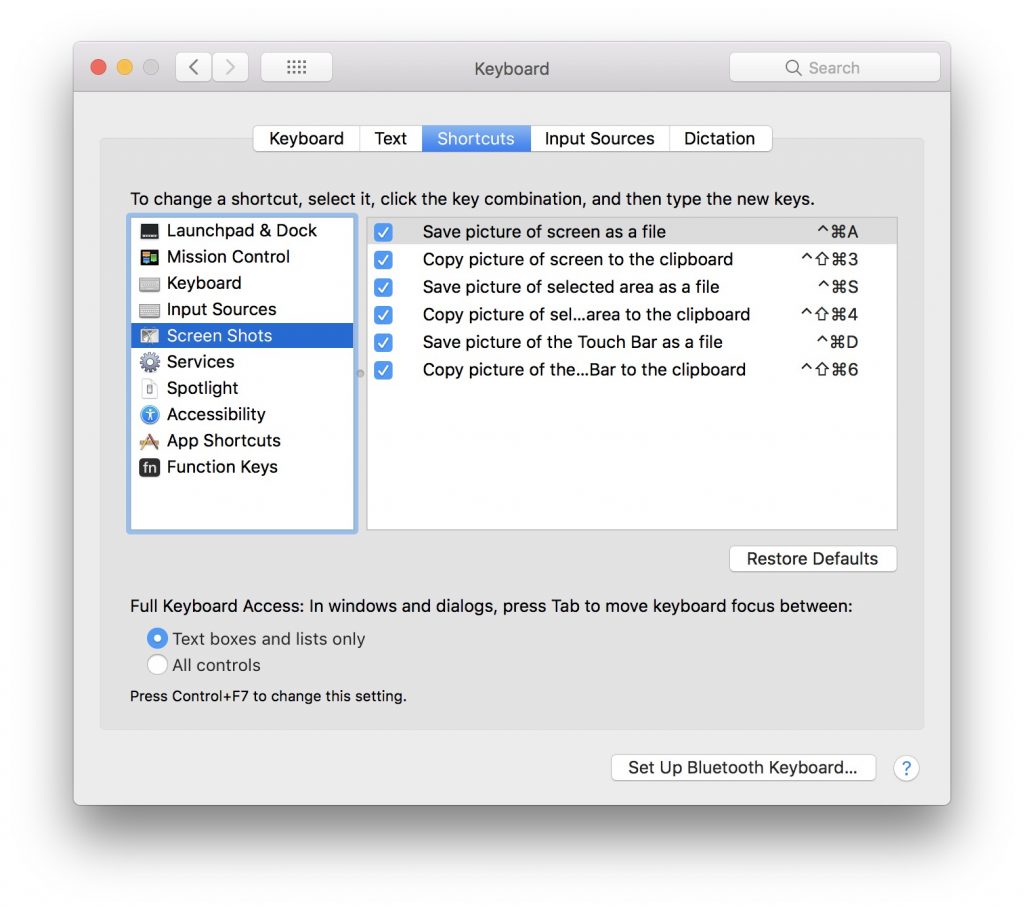Switch to the Input Sources tab
1024x910 pixels.
[x=599, y=139]
